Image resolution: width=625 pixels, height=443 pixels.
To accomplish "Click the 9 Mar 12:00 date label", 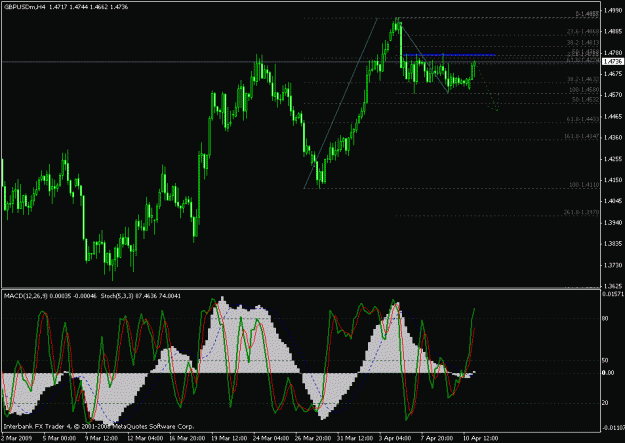I will [x=101, y=438].
